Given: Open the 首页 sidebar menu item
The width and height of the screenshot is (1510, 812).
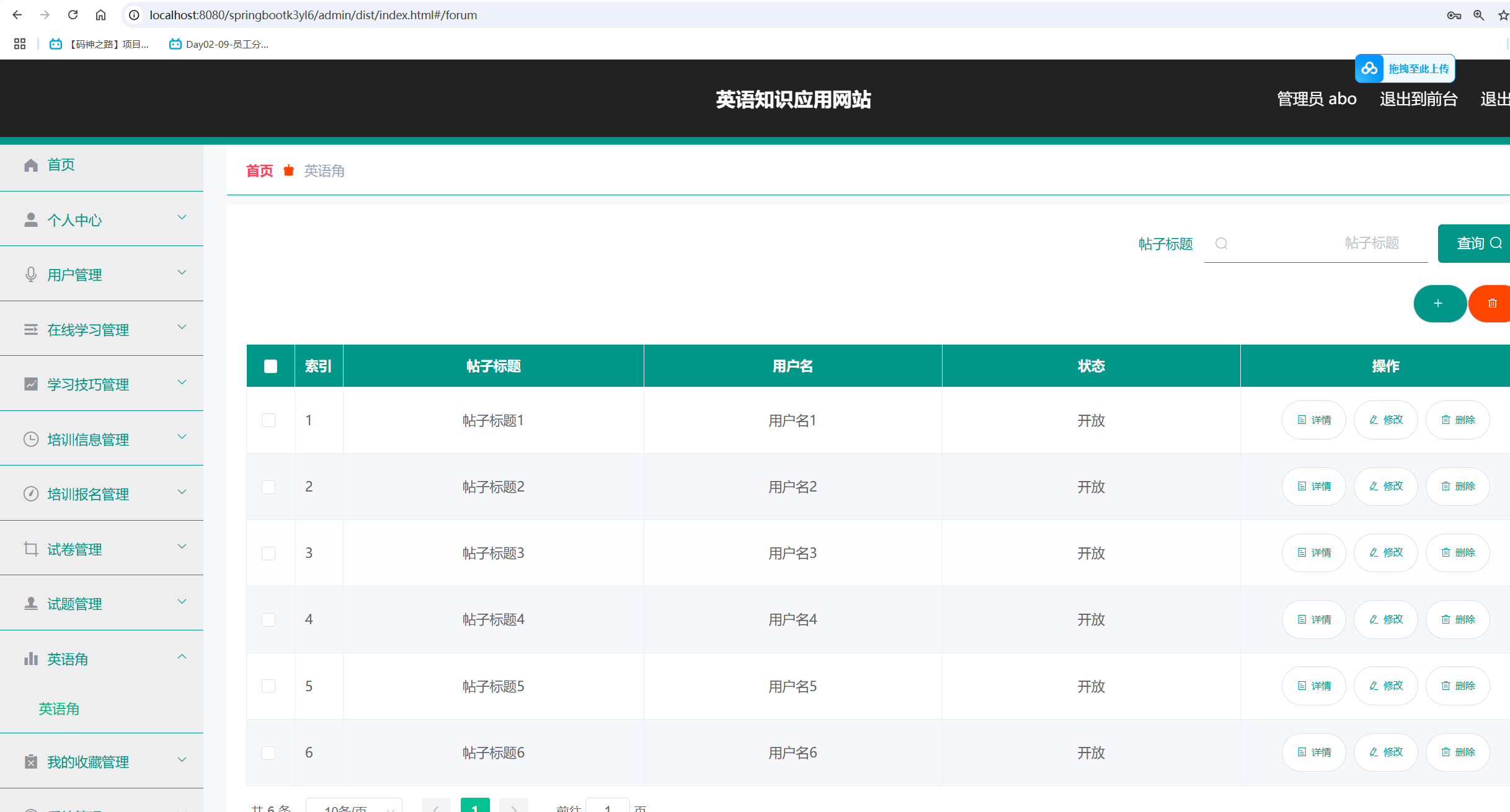Looking at the screenshot, I should pos(61,165).
